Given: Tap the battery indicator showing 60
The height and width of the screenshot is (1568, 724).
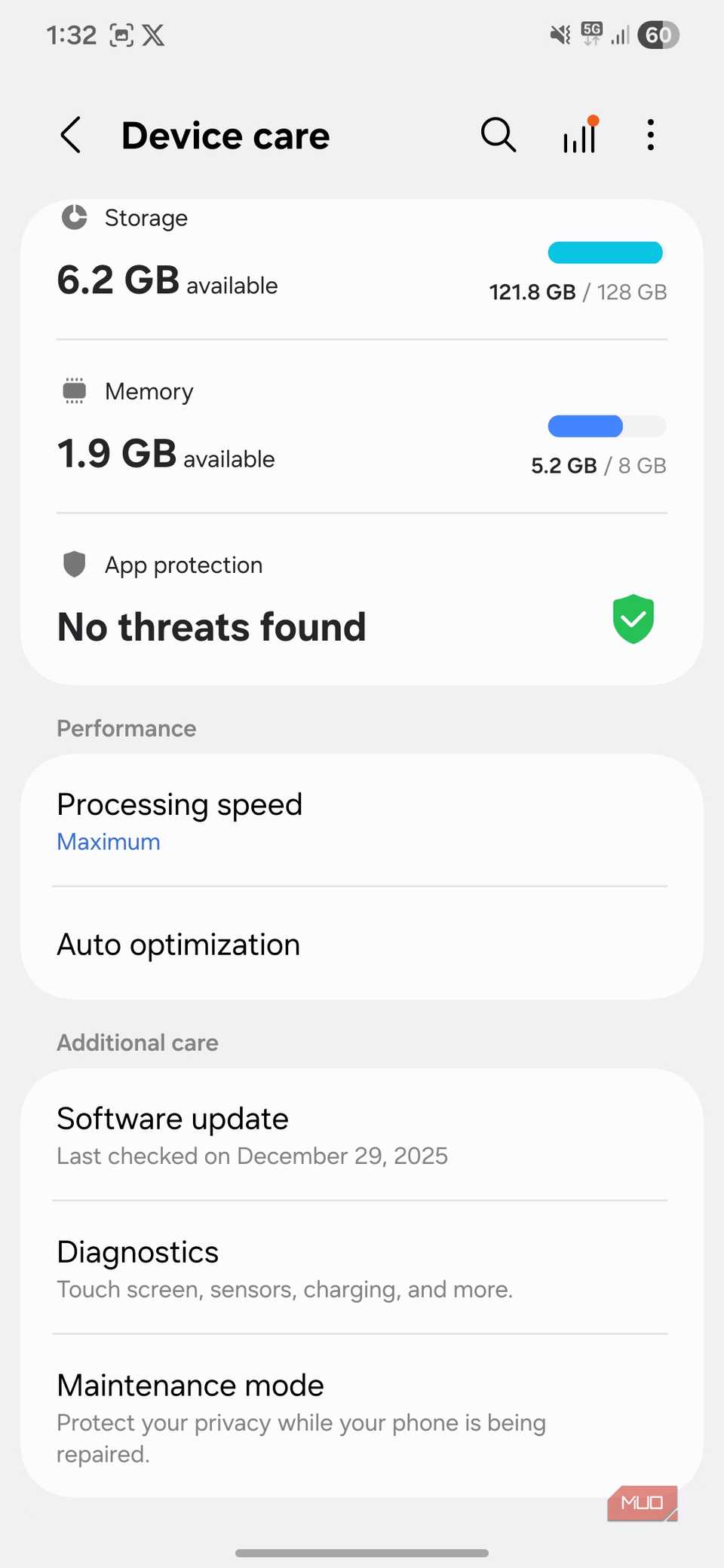Looking at the screenshot, I should pyautogui.click(x=658, y=35).
